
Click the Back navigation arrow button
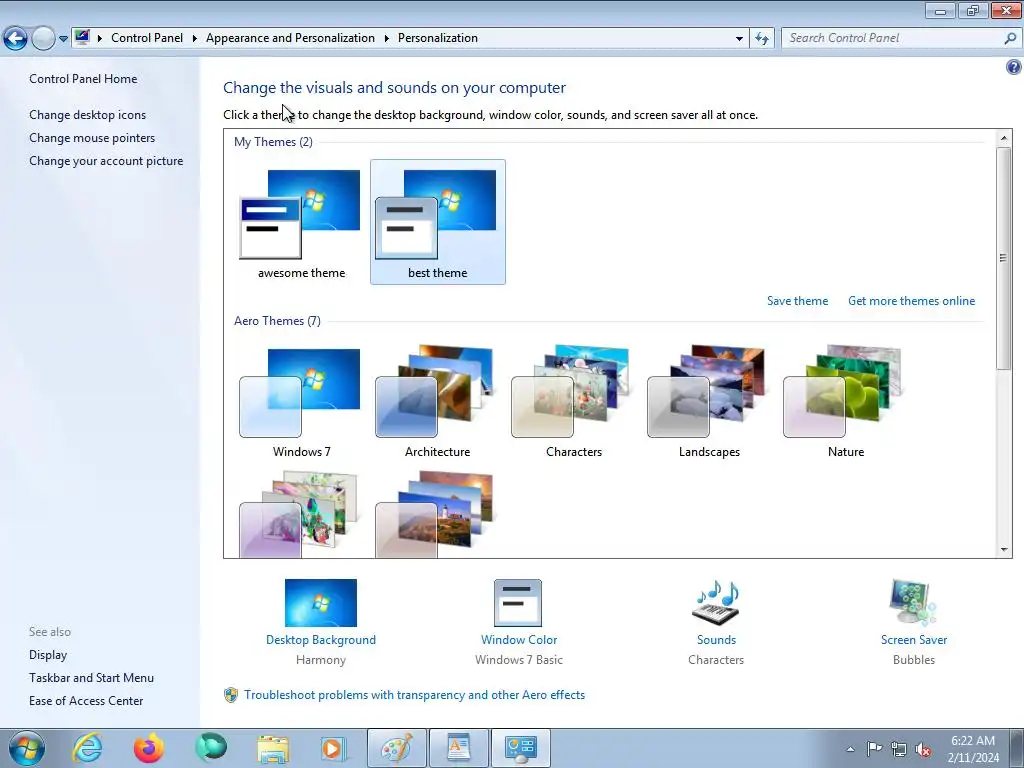[16, 39]
